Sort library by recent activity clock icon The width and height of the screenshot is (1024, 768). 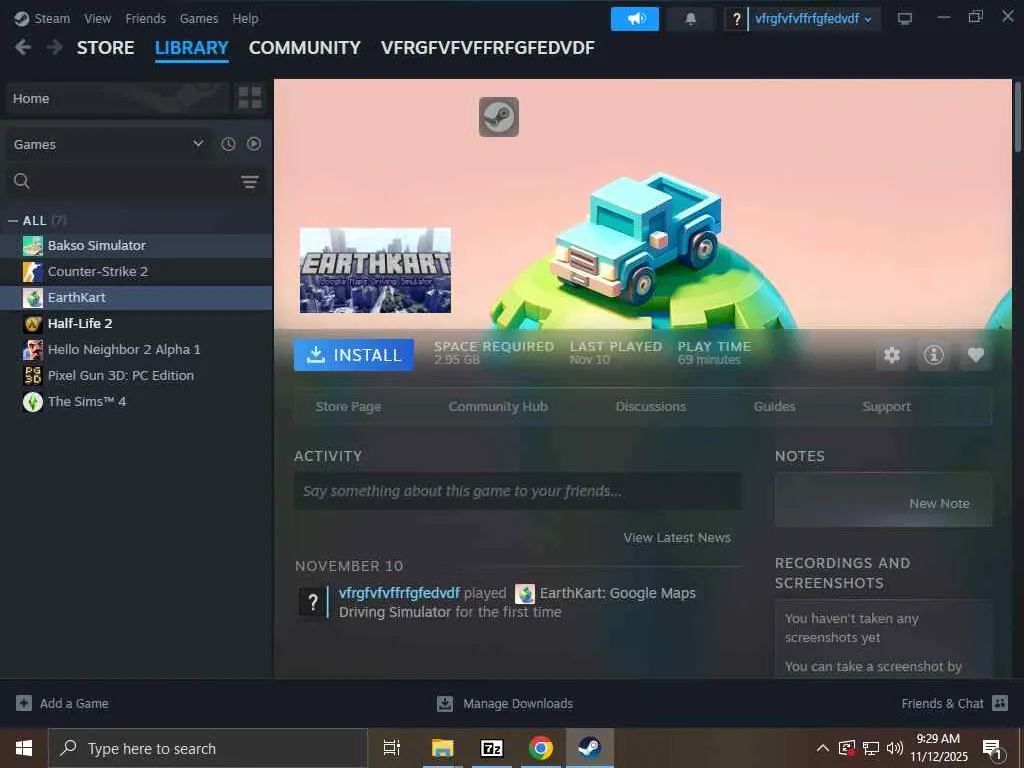[228, 144]
